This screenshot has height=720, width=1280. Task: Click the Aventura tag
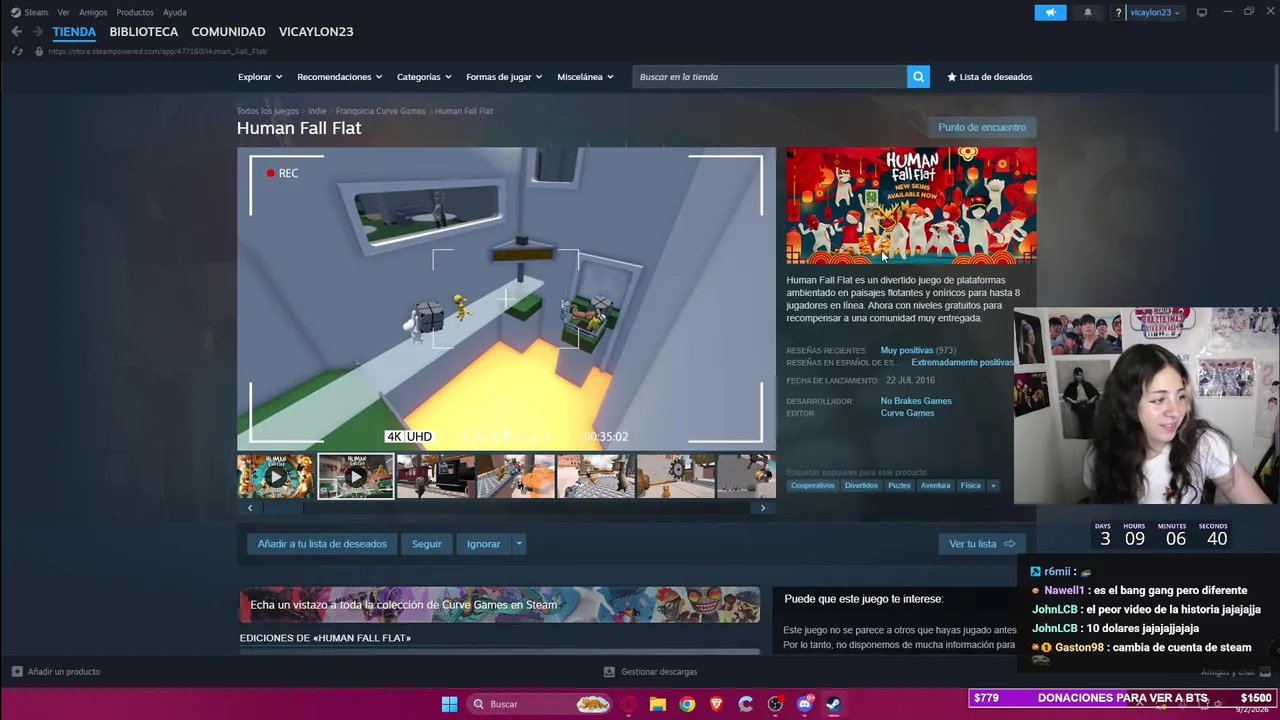[935, 485]
